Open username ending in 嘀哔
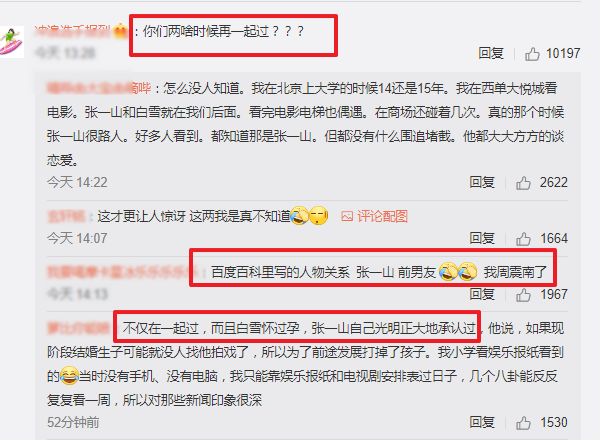600x440 pixels. pos(99,88)
